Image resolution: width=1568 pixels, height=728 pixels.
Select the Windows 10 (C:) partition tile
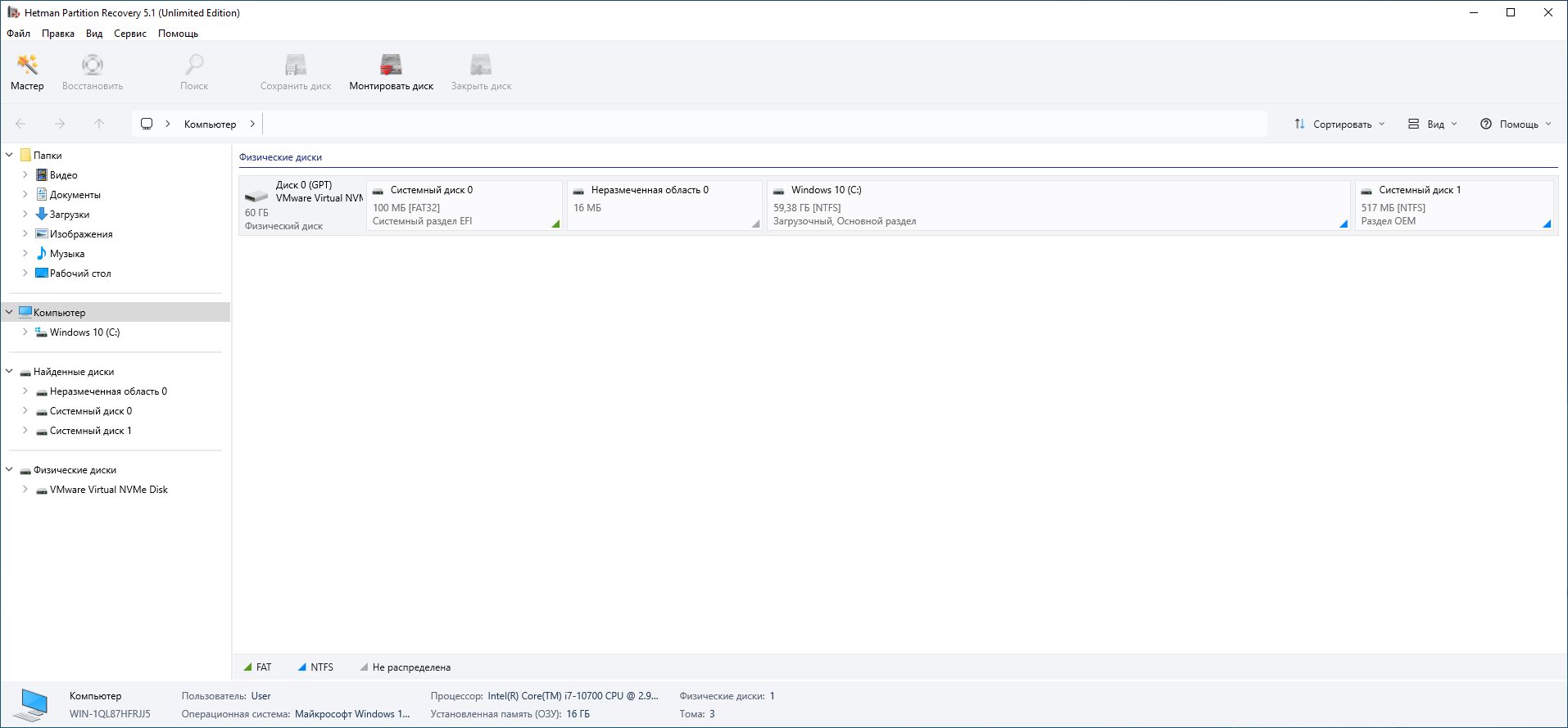click(x=1058, y=206)
